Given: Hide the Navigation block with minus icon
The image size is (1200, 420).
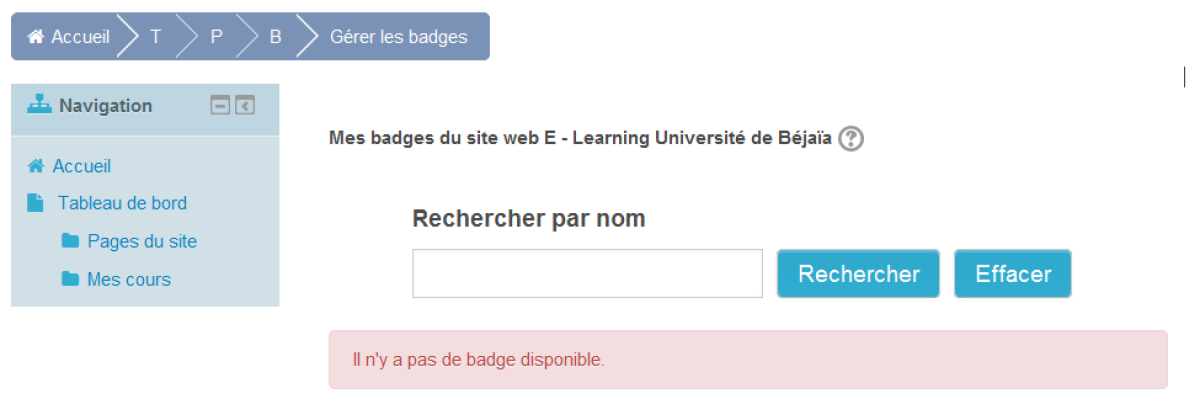Looking at the screenshot, I should (x=220, y=105).
